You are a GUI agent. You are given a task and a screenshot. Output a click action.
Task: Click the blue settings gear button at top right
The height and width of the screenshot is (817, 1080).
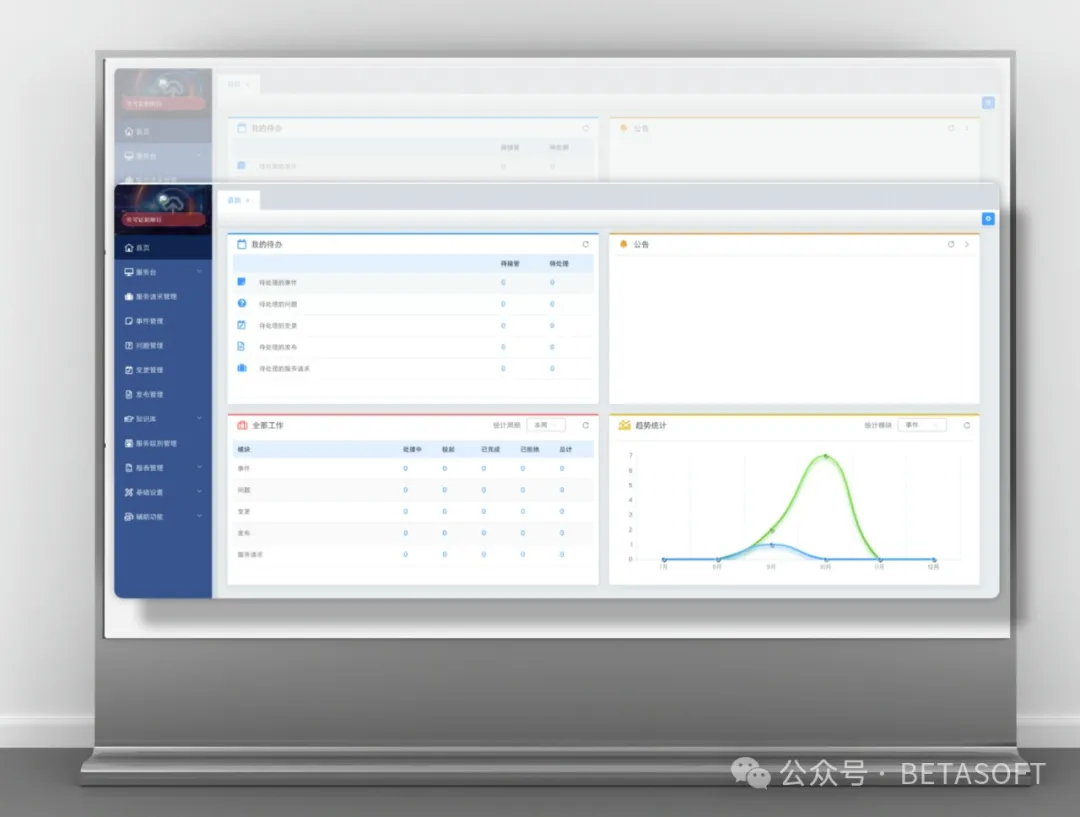(x=988, y=218)
